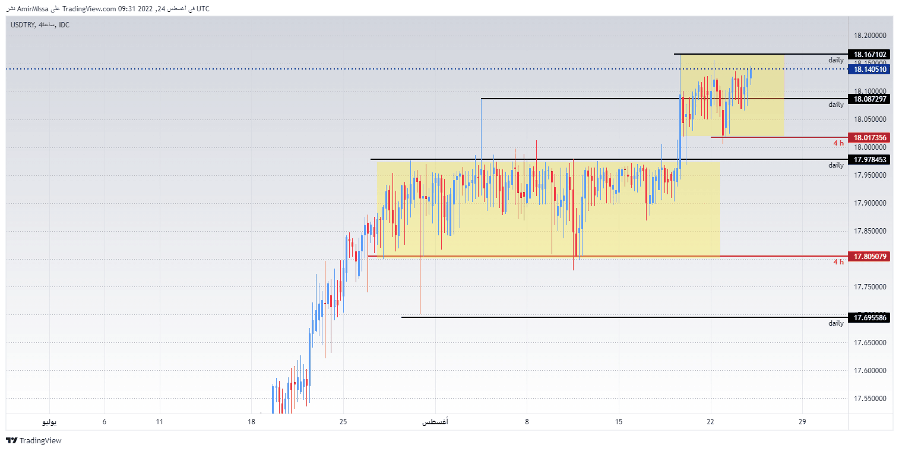This screenshot has width=899, height=451.
Task: Click the 17.900000 axis value
Action: pos(870,203)
